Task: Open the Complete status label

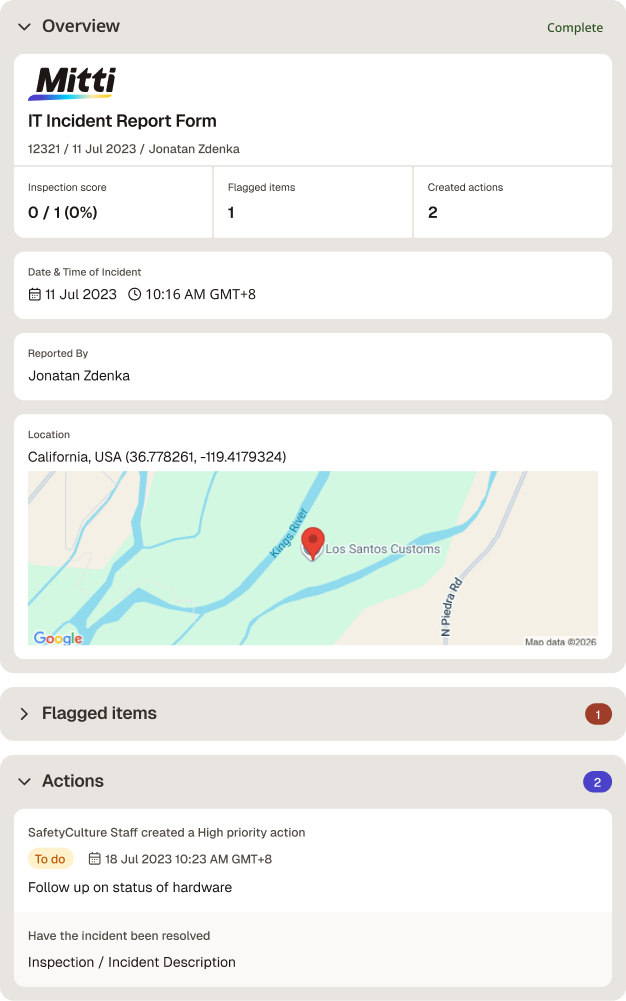Action: [575, 27]
